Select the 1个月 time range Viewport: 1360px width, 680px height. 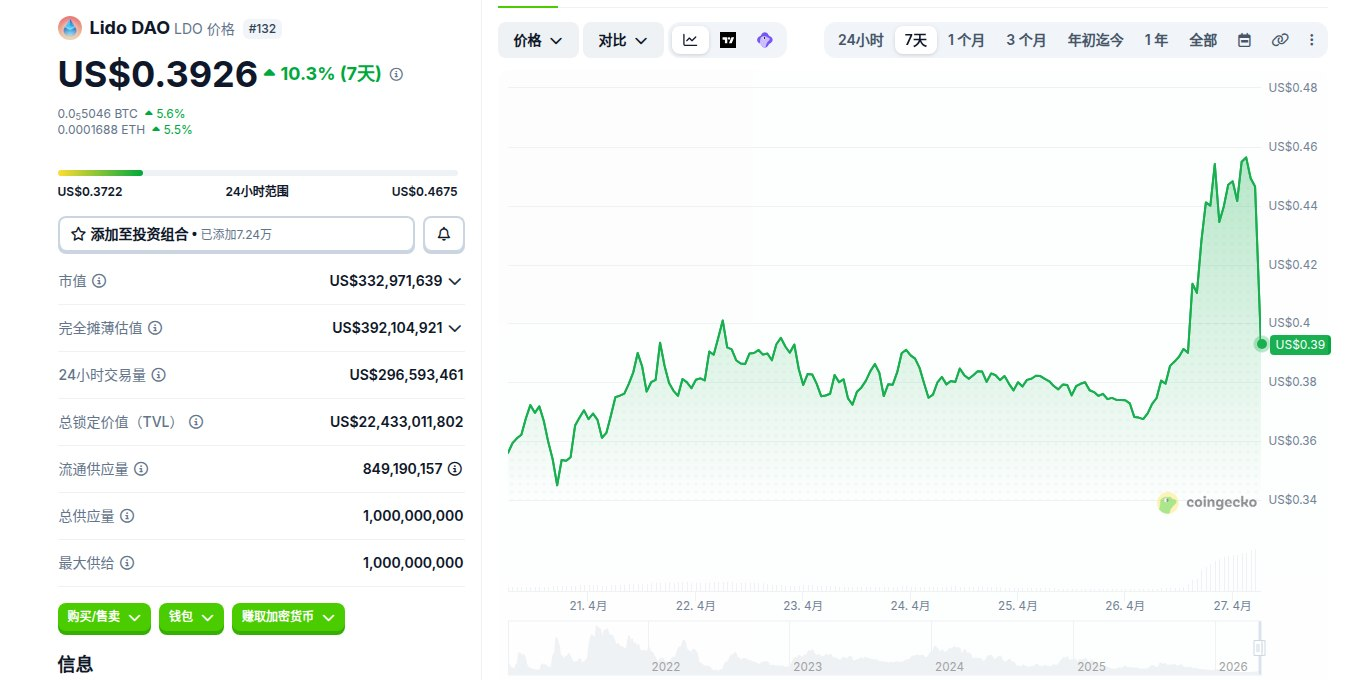pyautogui.click(x=966, y=40)
